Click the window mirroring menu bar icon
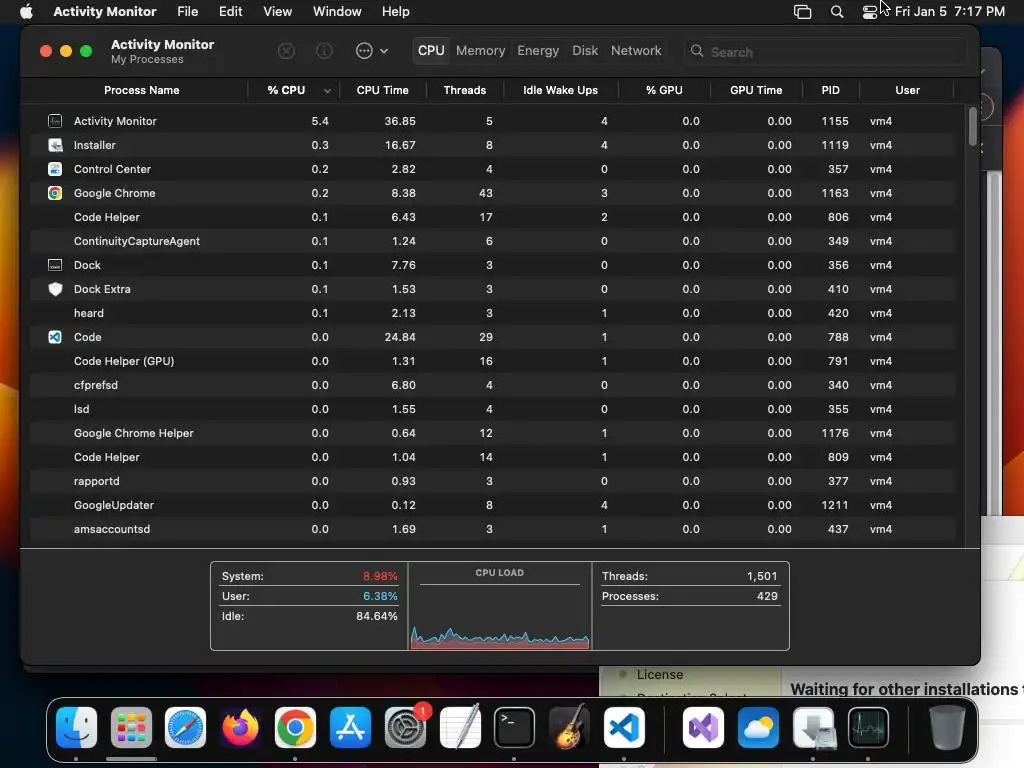The height and width of the screenshot is (768, 1024). pos(803,12)
